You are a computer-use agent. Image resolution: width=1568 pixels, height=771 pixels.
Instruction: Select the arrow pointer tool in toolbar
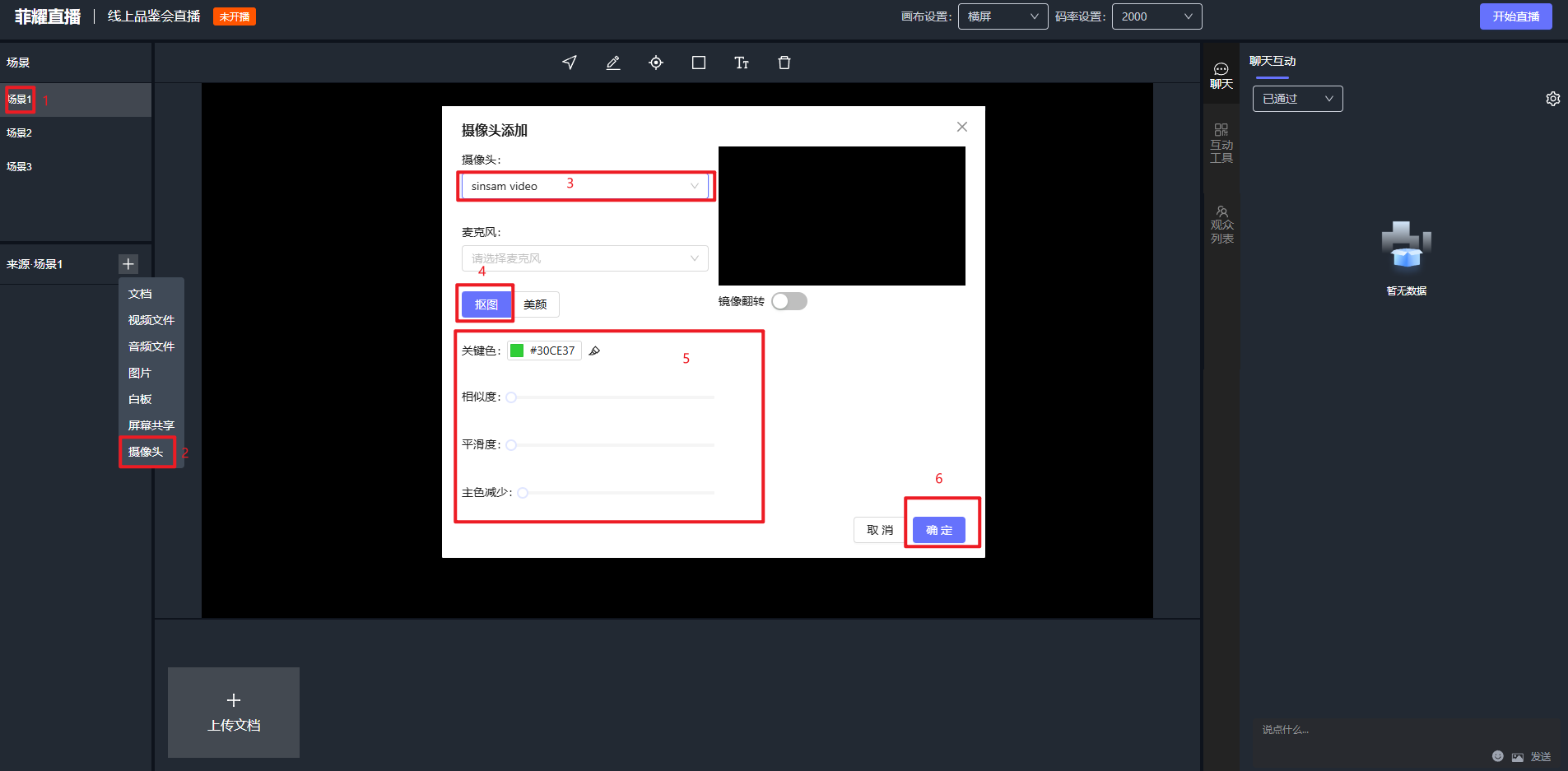coord(570,63)
